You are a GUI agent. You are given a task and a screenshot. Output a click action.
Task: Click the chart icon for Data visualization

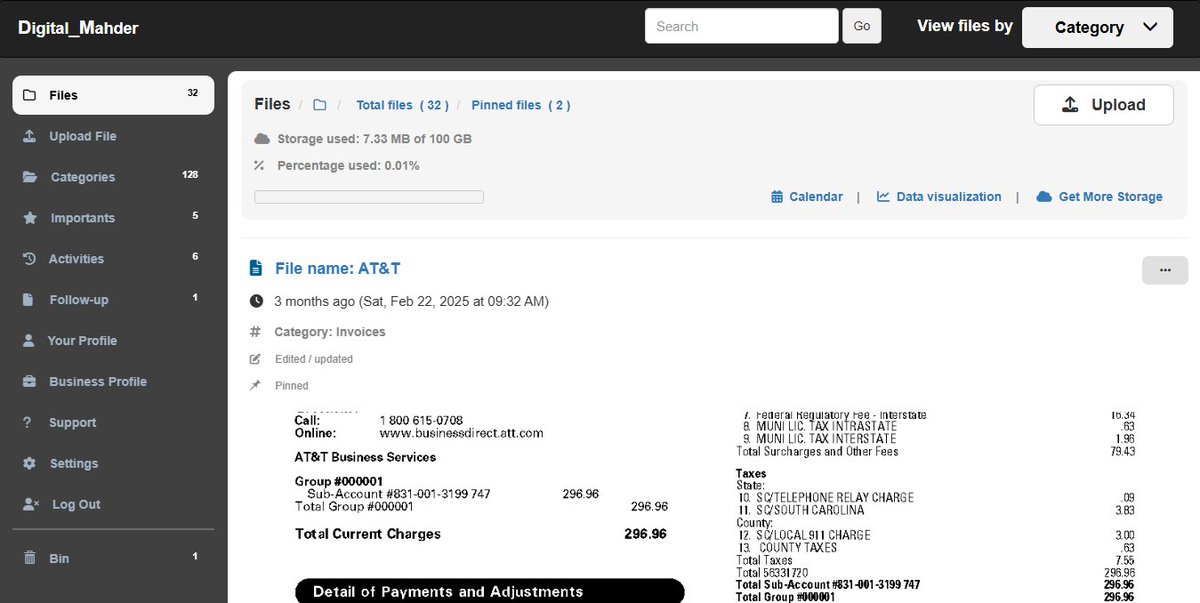(884, 197)
